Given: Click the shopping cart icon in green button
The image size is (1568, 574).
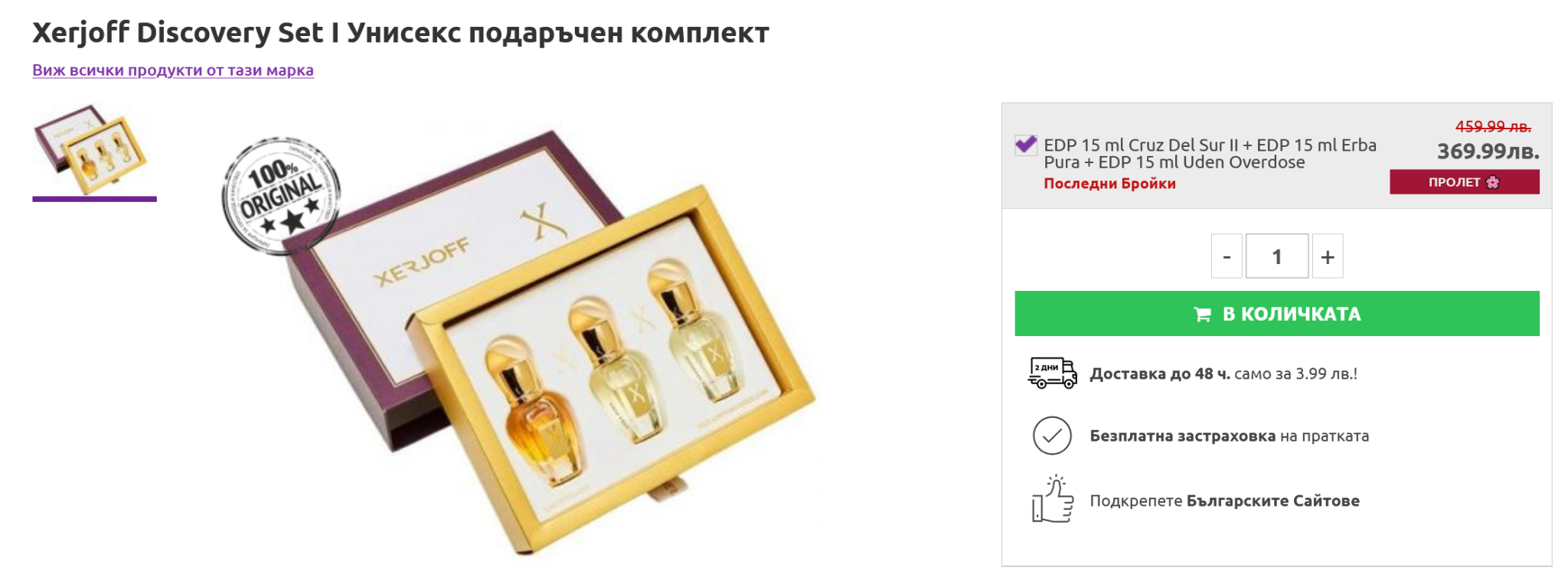Looking at the screenshot, I should click(x=1202, y=315).
